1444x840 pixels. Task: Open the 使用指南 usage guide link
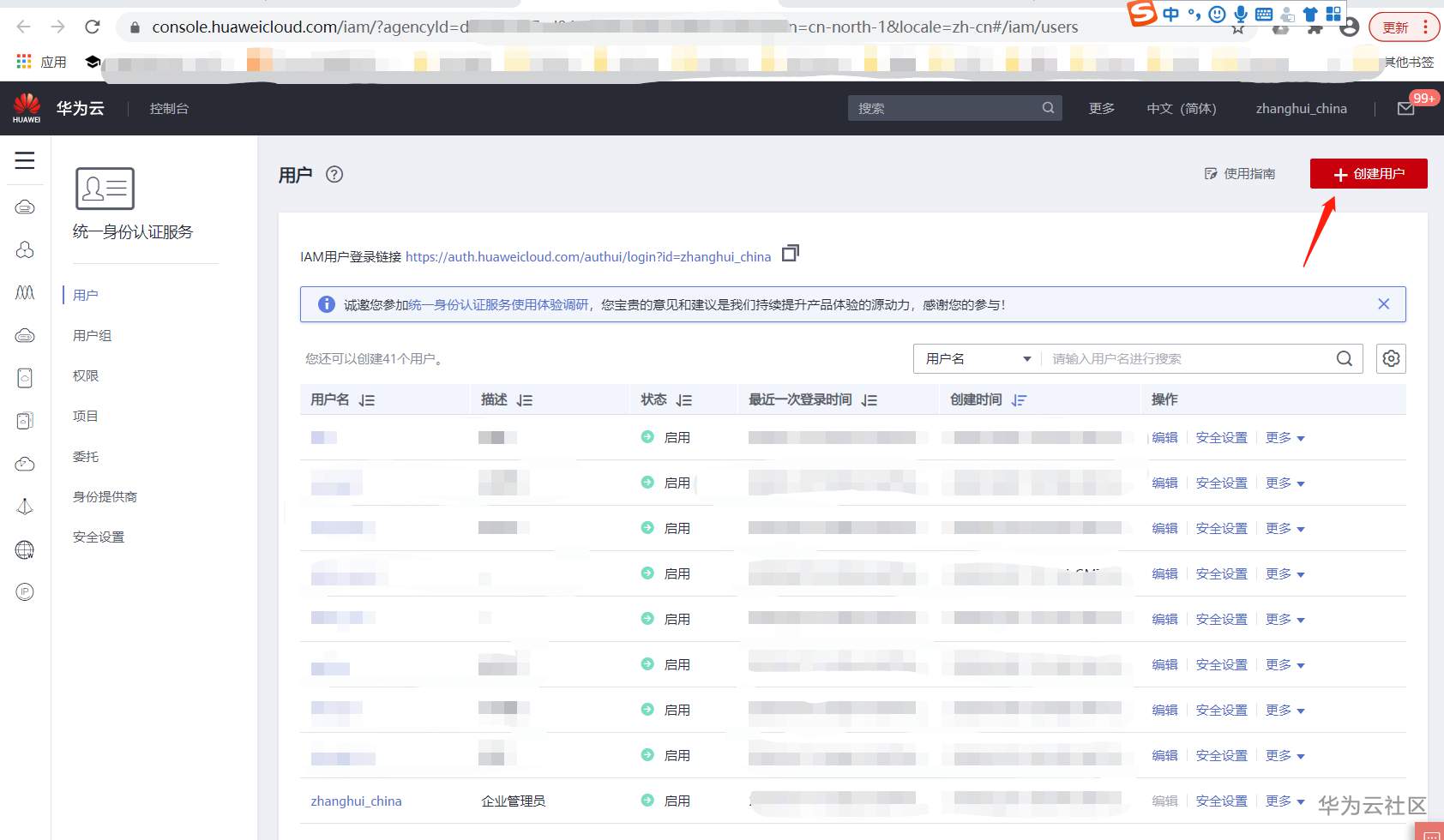[x=1240, y=173]
